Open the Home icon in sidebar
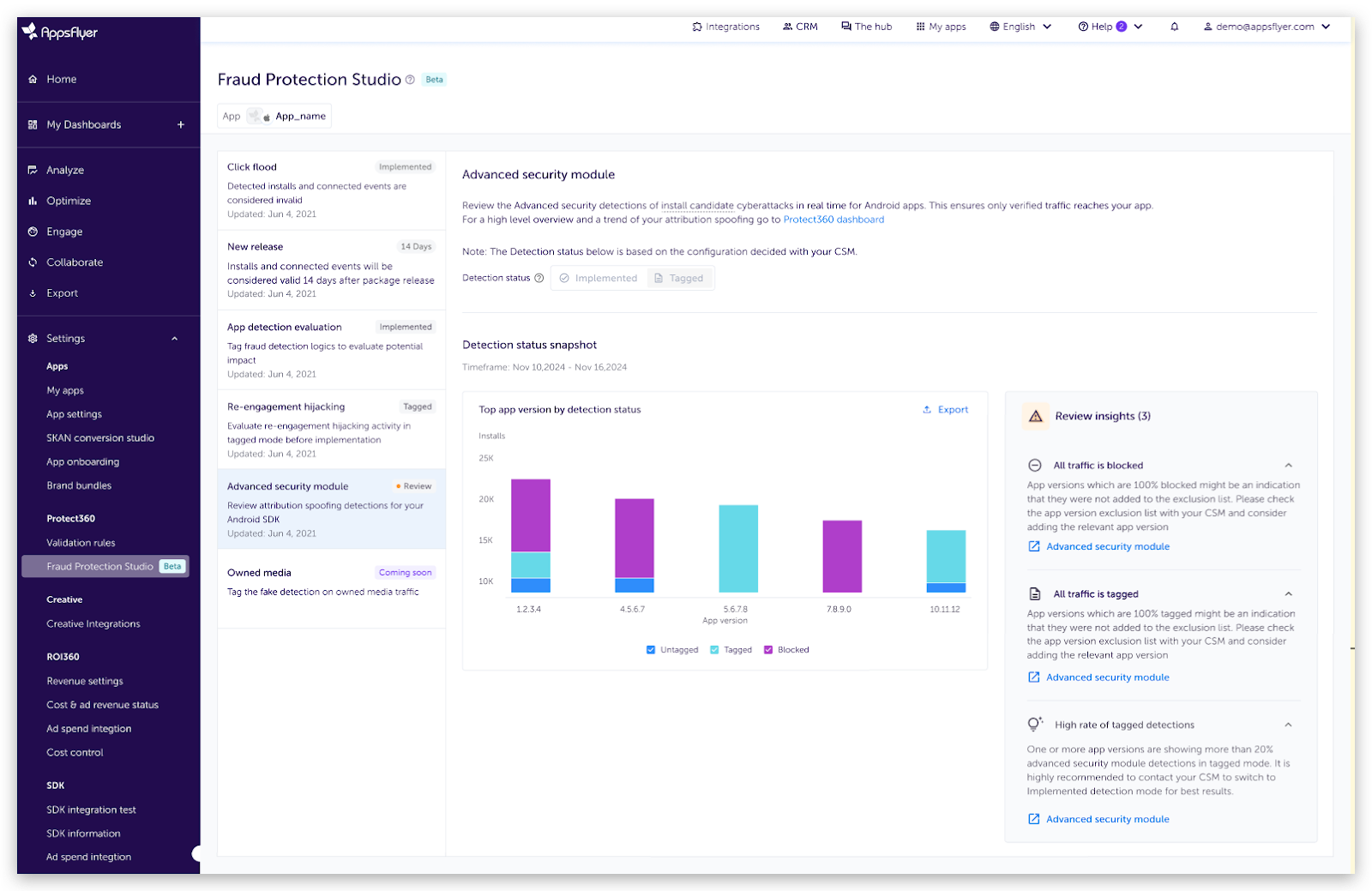Viewport: 1372px width, 891px height. point(33,79)
